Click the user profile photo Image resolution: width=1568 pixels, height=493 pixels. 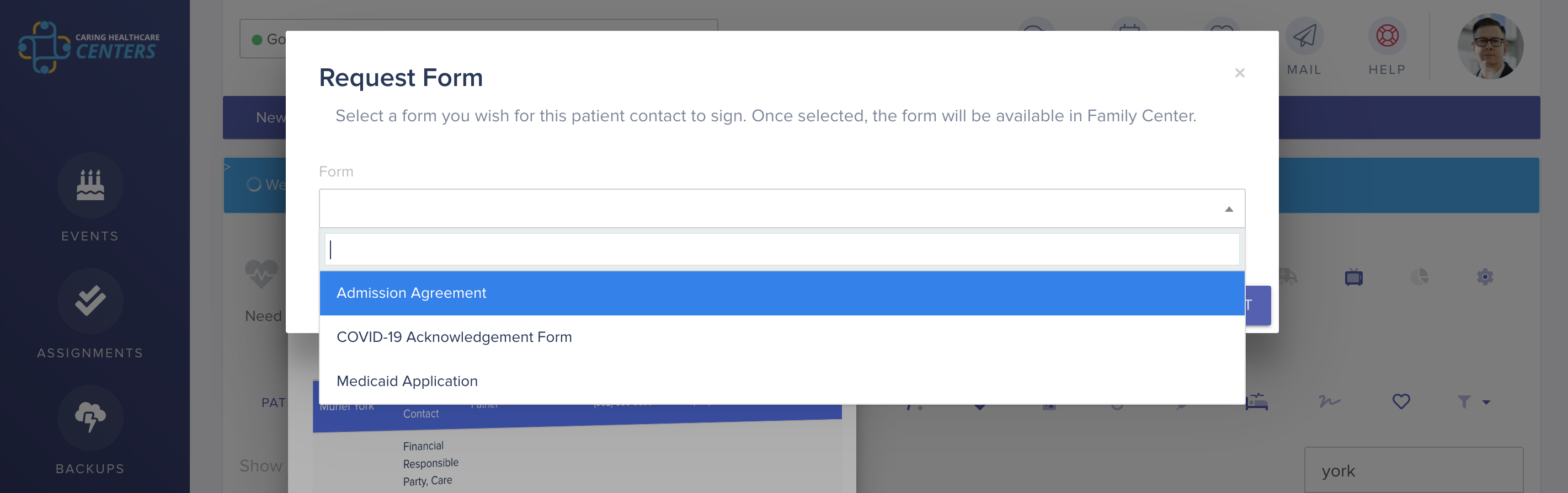tap(1490, 46)
